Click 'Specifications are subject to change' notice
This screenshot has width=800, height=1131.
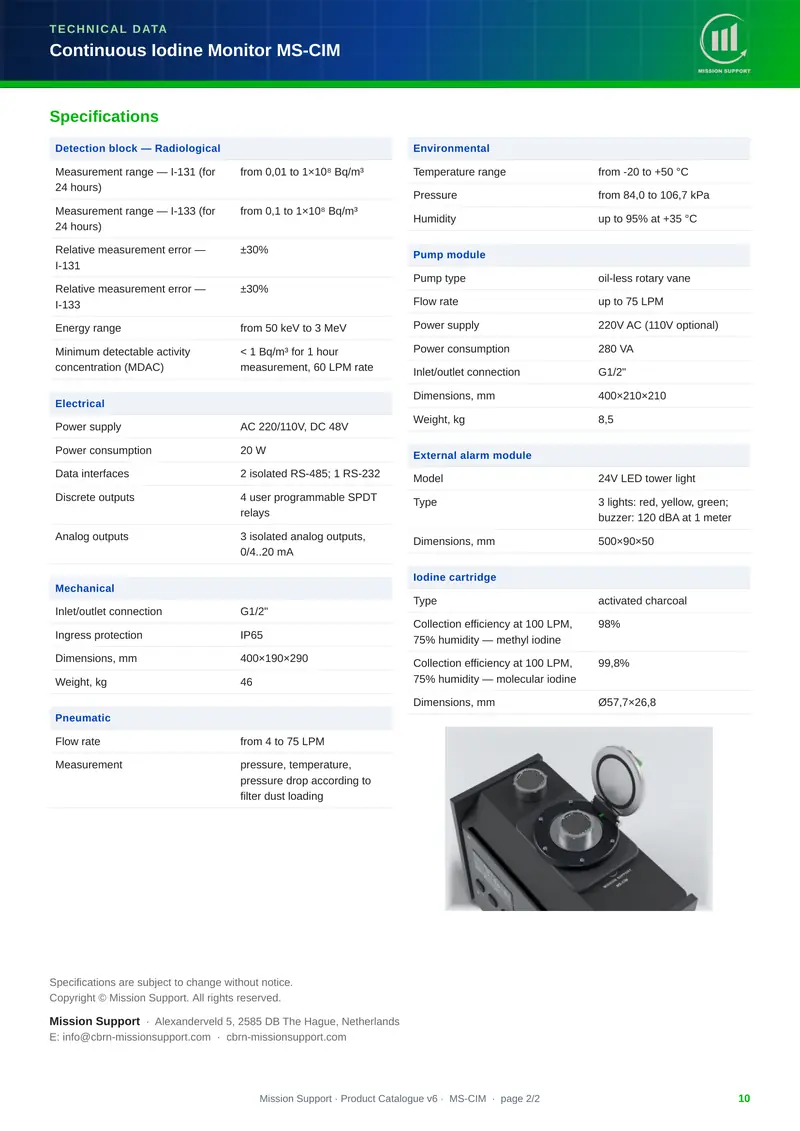tap(171, 982)
